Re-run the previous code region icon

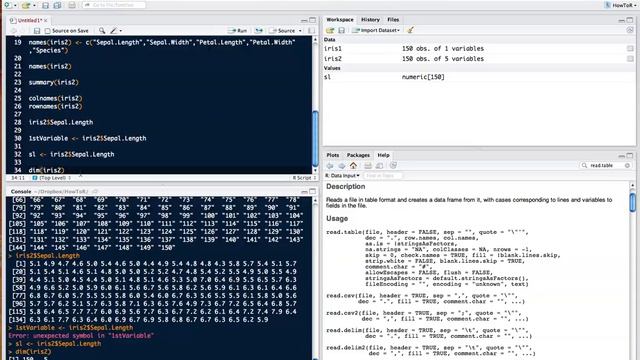(x=259, y=31)
